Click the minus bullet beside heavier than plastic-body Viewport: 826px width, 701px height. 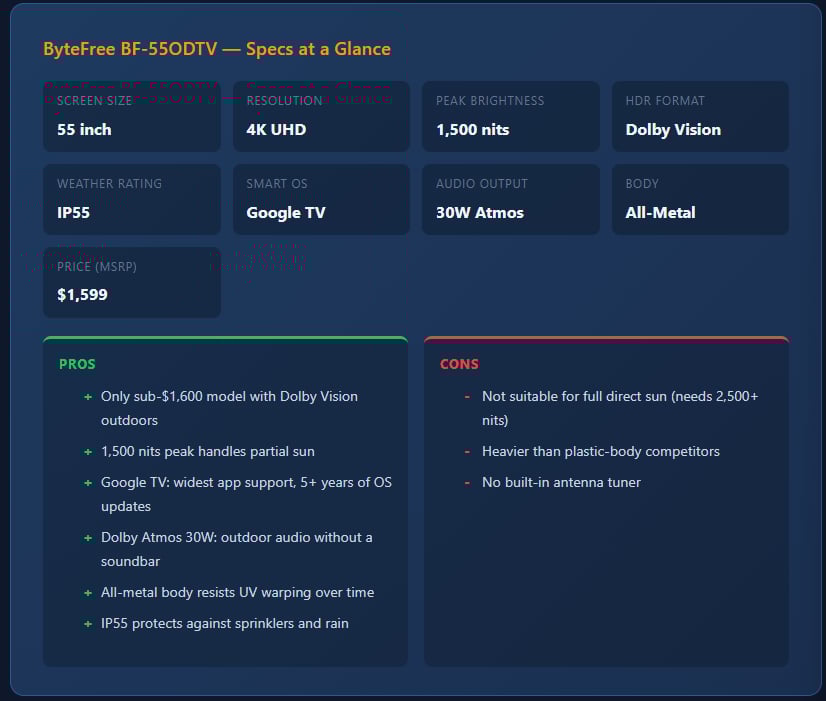click(467, 452)
